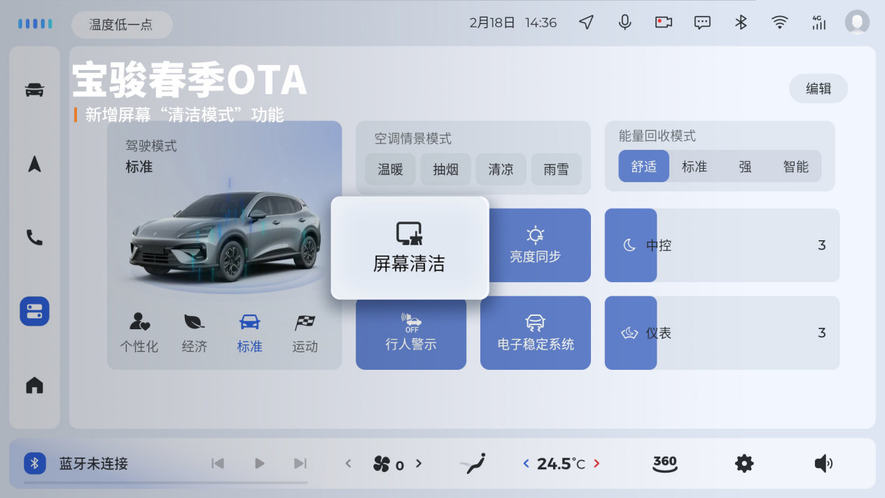Tap the 屏幕清洁 screen clean button

pyautogui.click(x=409, y=248)
